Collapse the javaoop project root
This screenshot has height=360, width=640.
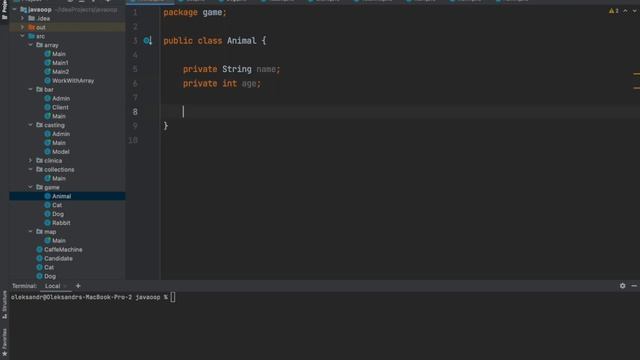tap(15, 9)
